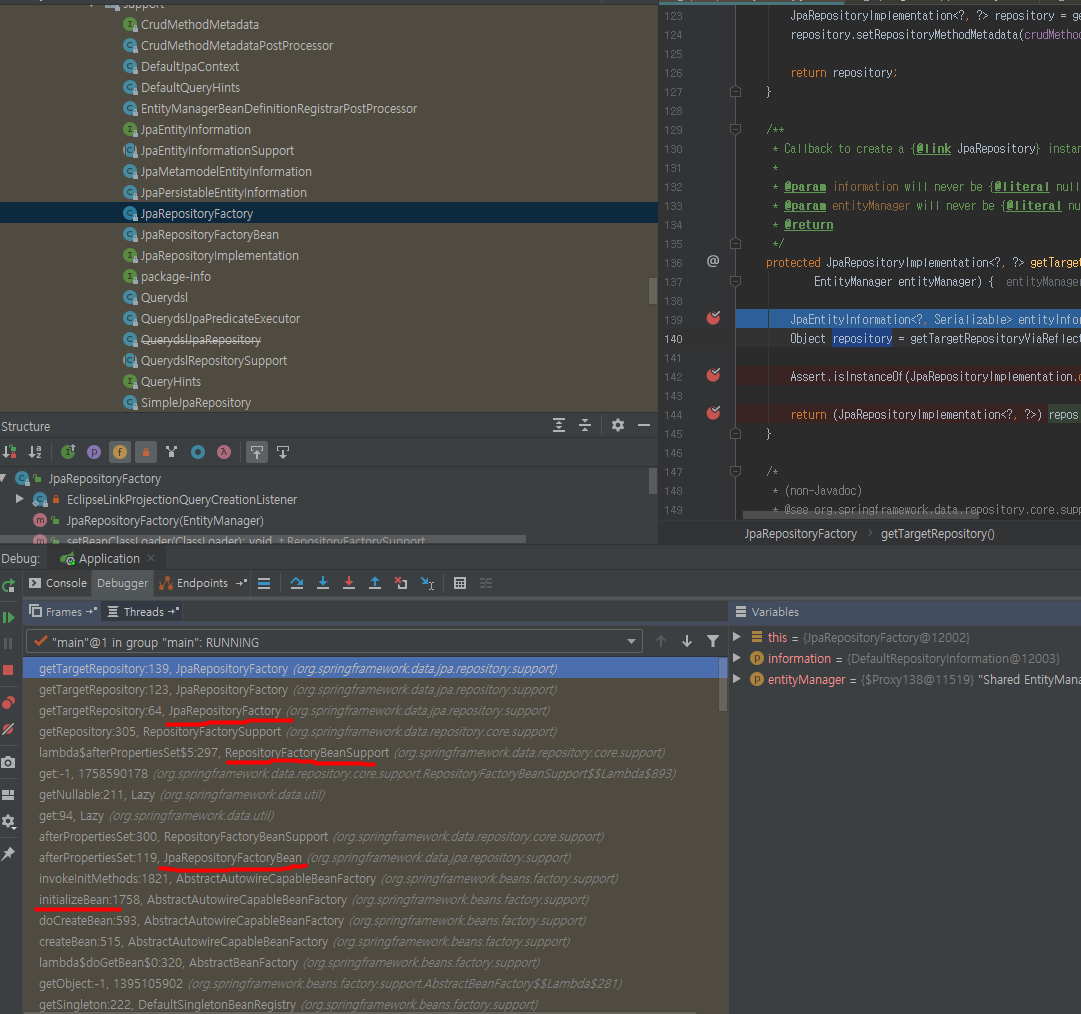Click JpaRepositoryFactory breadcrumb in editor

tap(800, 534)
